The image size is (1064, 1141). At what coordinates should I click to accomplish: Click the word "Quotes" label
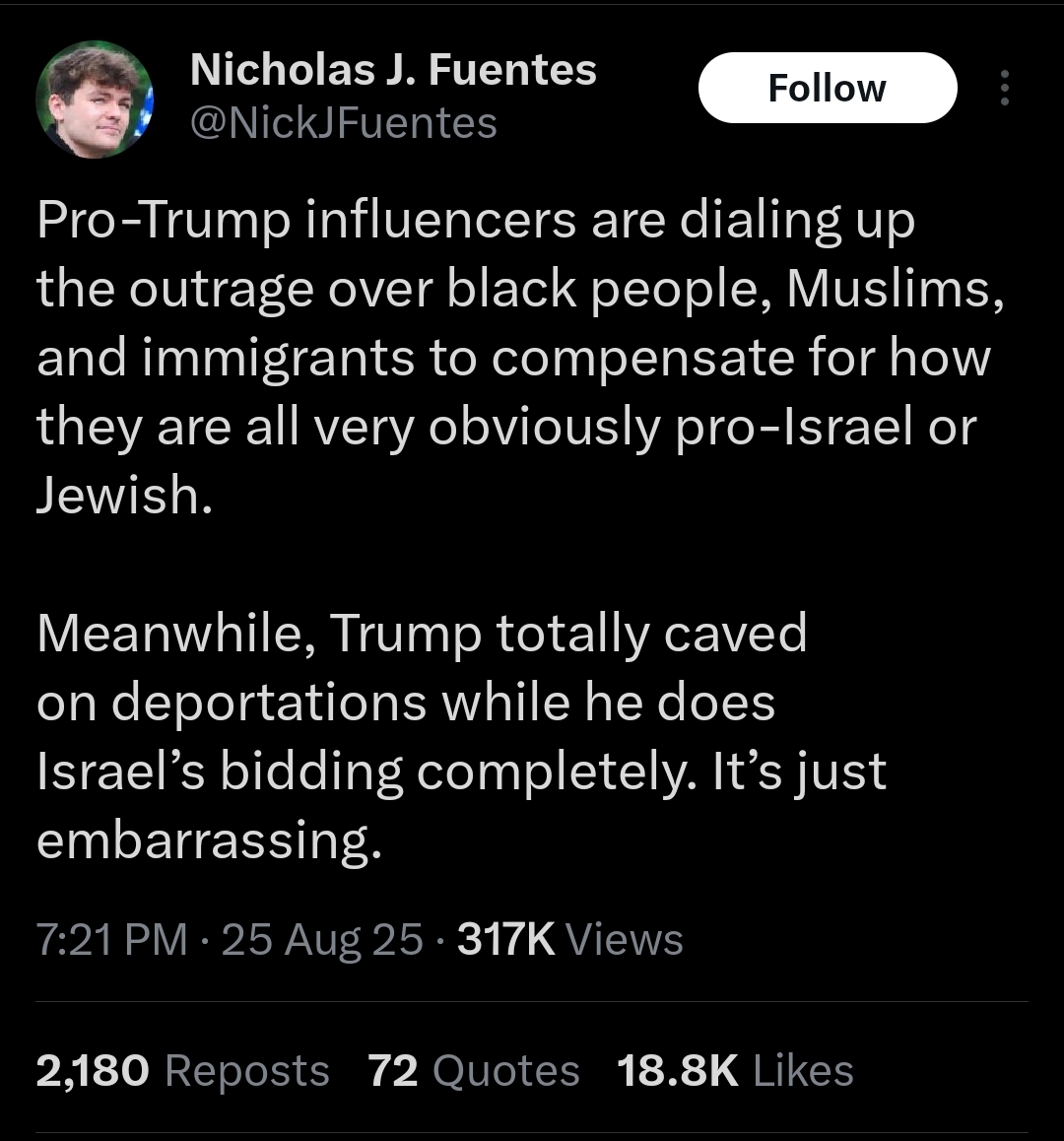505,1071
